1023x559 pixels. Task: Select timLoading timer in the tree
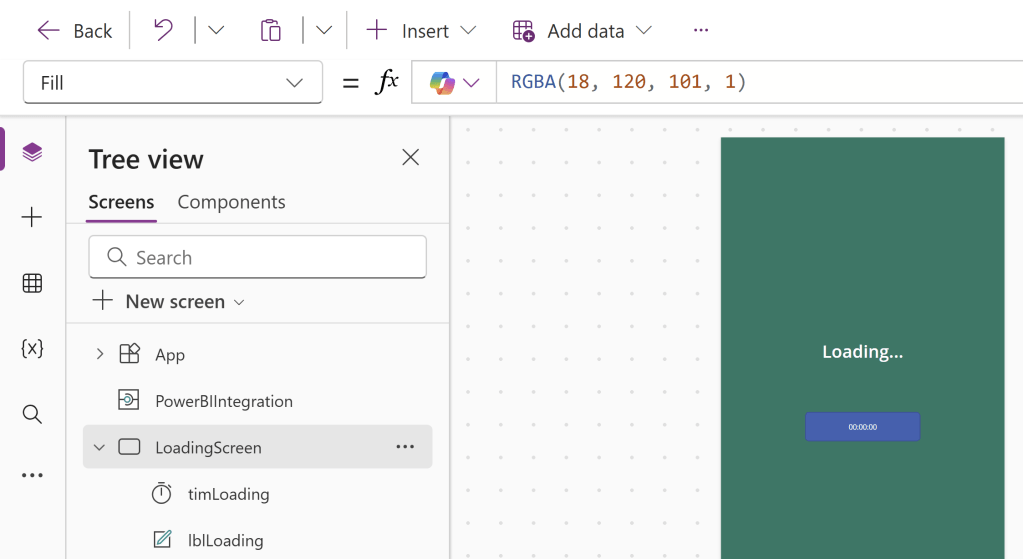tap(228, 494)
